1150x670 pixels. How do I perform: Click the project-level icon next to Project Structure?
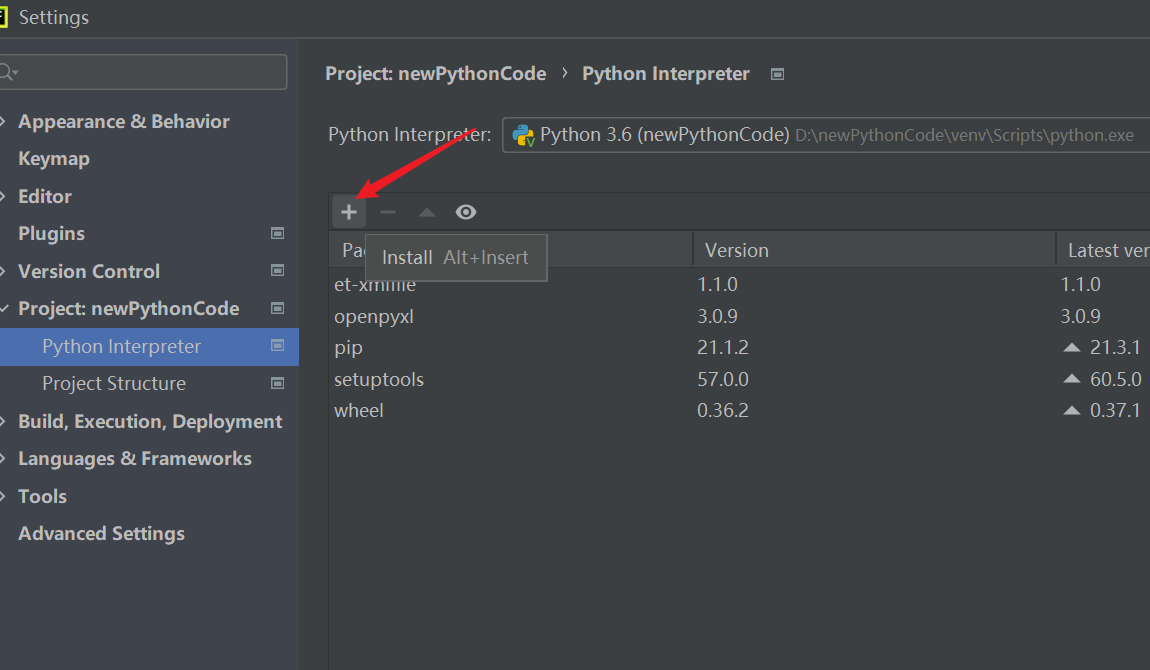click(x=278, y=384)
